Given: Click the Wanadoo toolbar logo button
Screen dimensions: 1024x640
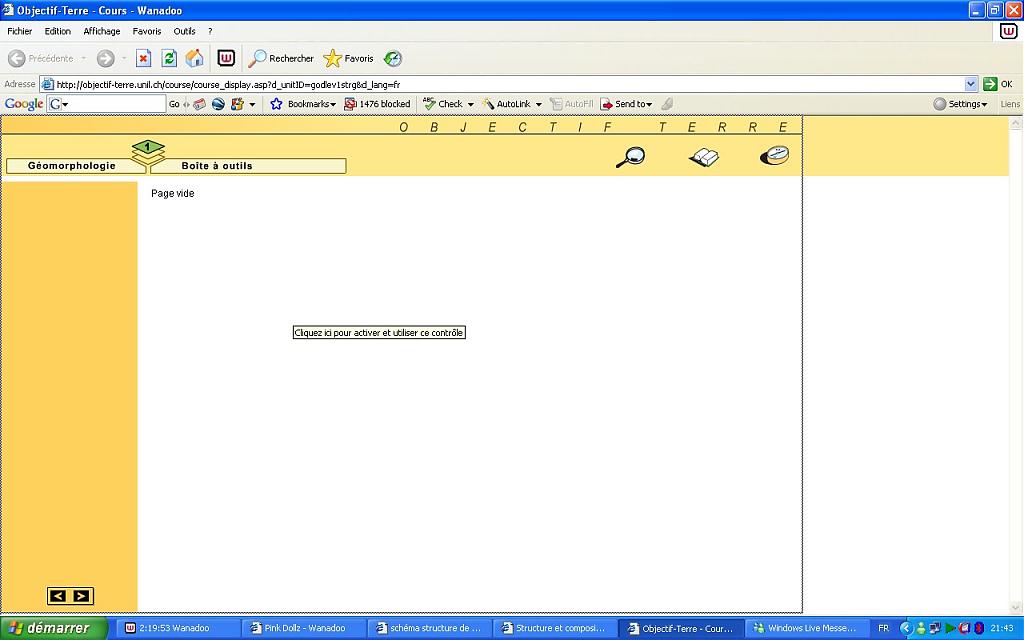Looking at the screenshot, I should (x=226, y=58).
